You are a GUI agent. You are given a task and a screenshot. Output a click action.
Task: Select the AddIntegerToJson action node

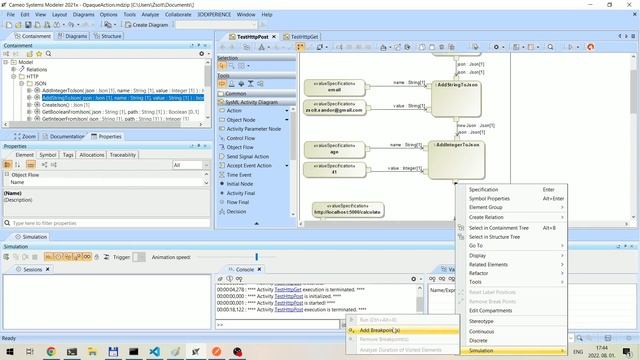(456, 160)
